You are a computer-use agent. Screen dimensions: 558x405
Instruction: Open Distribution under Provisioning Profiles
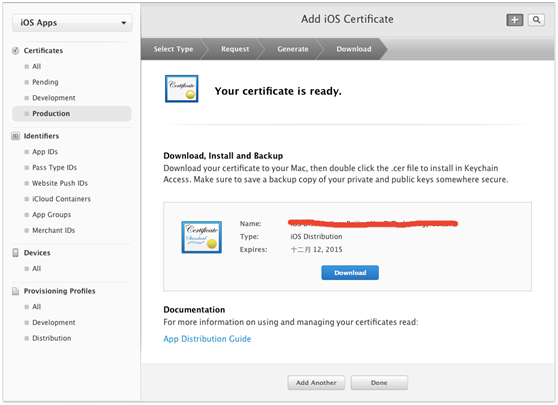pyautogui.click(x=52, y=338)
